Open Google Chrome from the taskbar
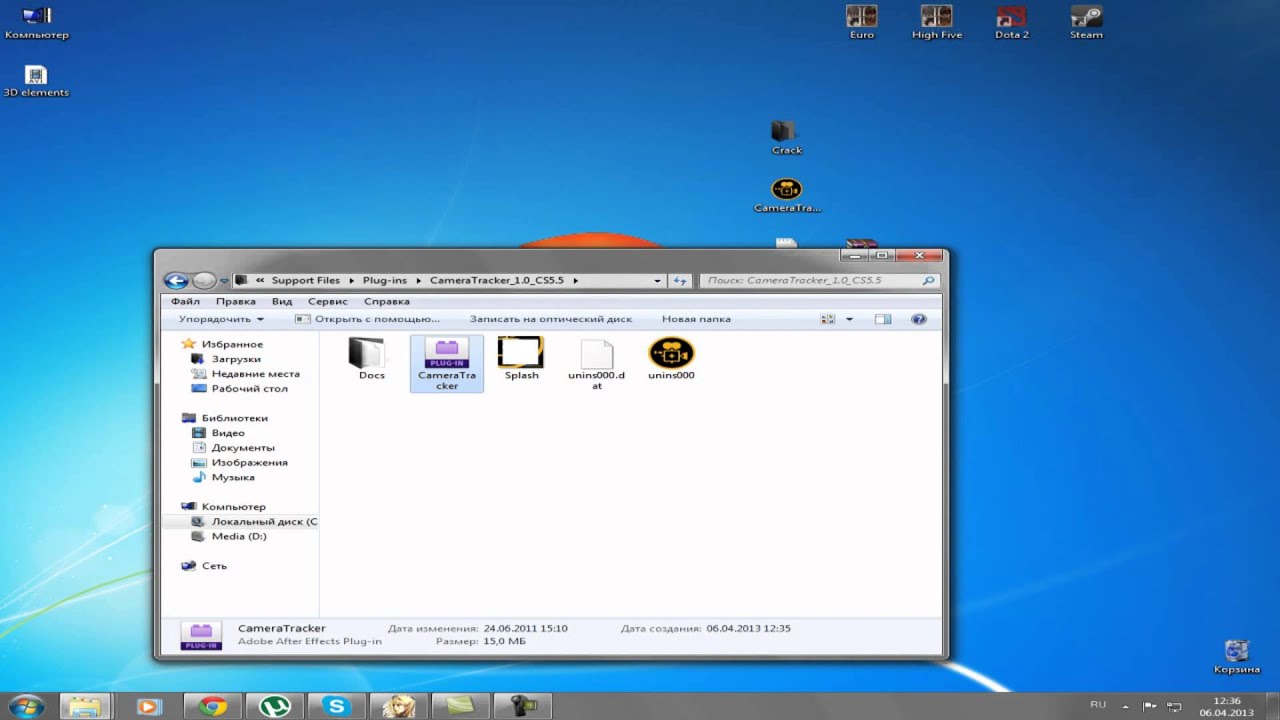 (212, 706)
